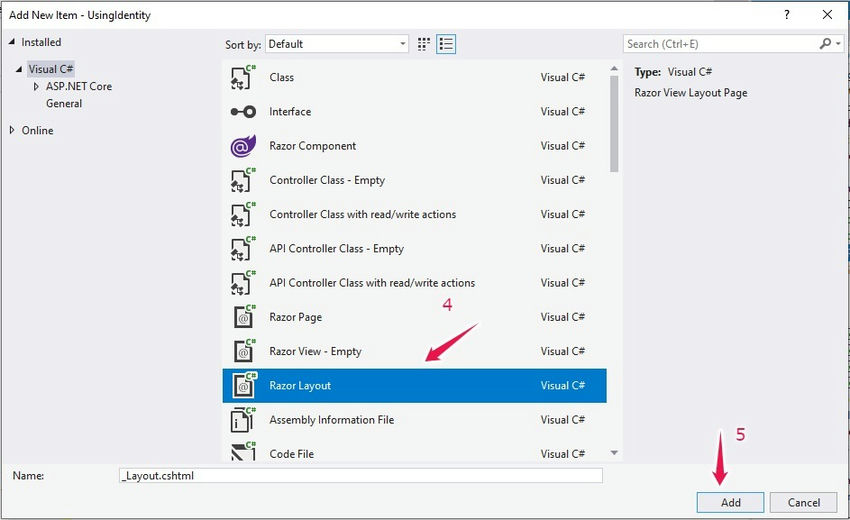850x520 pixels.
Task: Click the Razor Page icon
Action: point(244,317)
